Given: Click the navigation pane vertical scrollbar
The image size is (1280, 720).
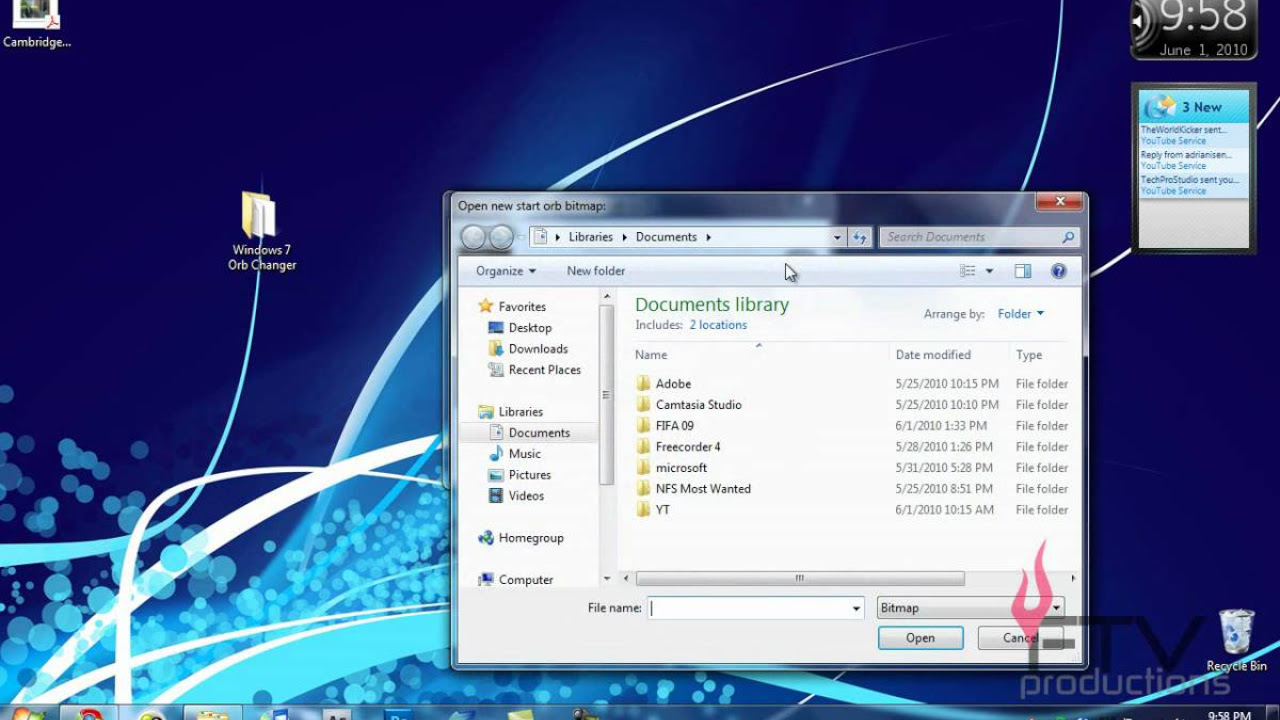Looking at the screenshot, I should [x=606, y=394].
